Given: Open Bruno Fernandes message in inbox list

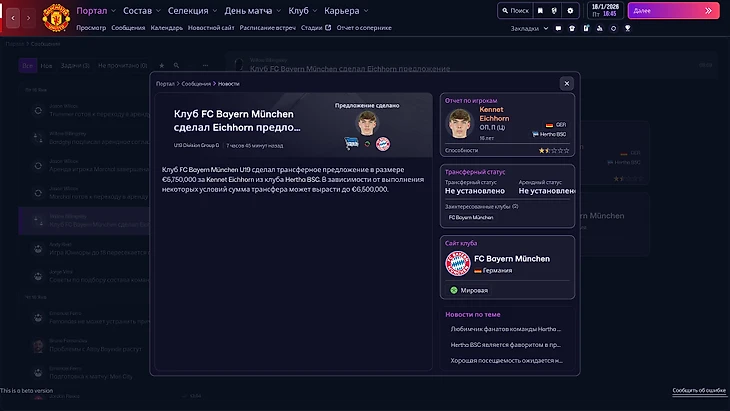Looking at the screenshot, I should tap(85, 345).
